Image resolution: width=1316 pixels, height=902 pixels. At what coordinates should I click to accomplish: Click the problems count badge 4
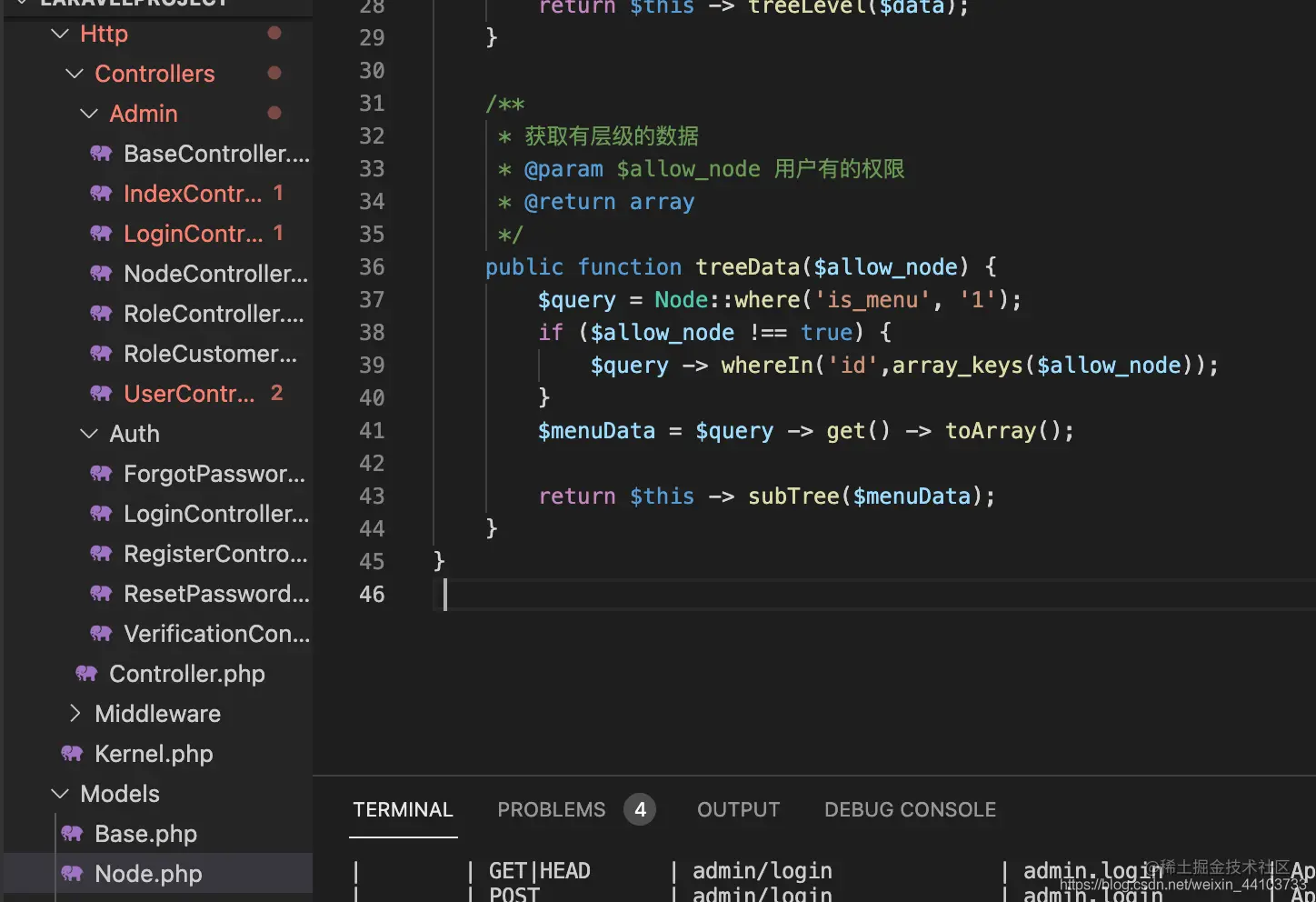click(x=640, y=809)
